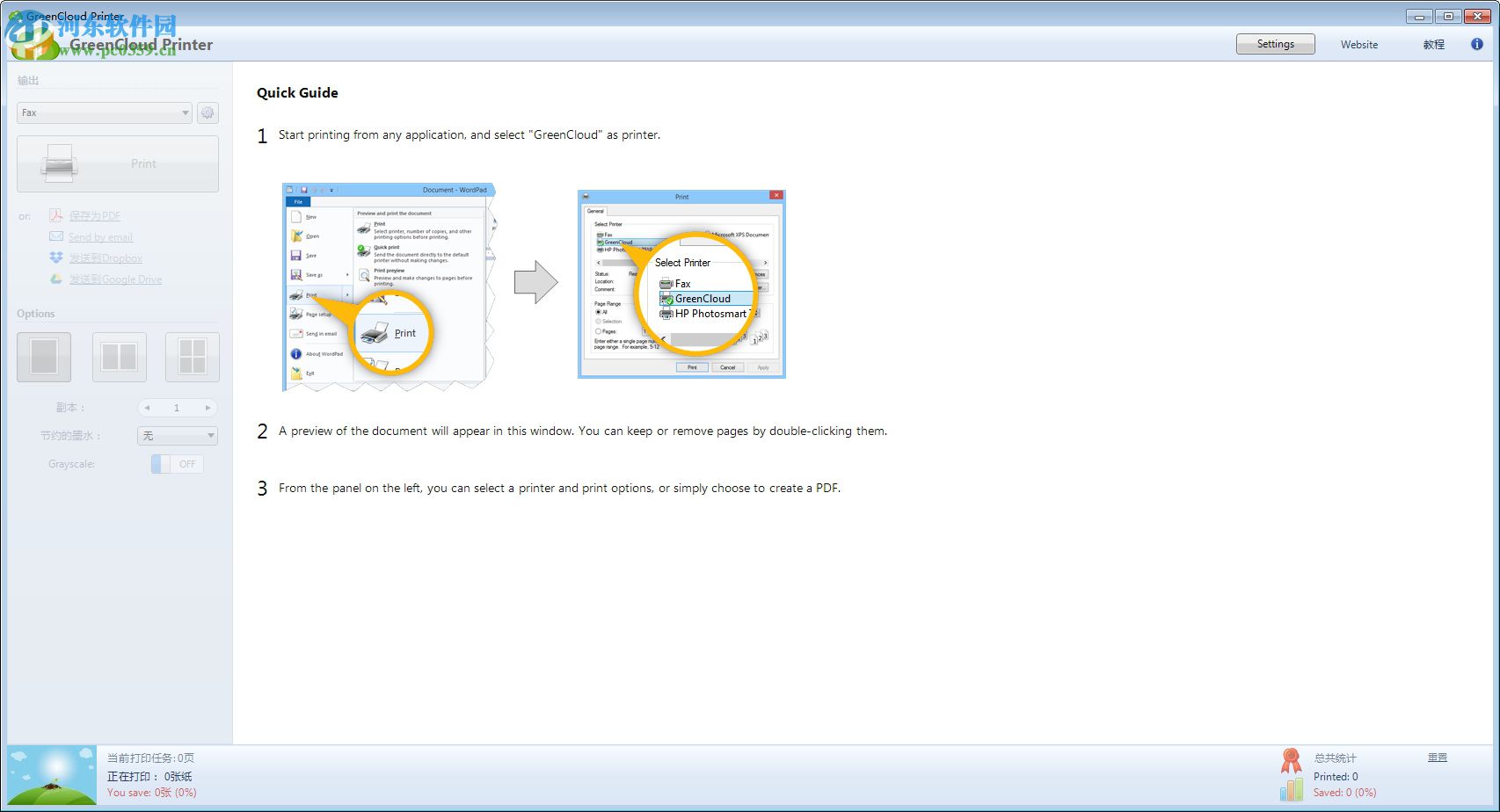
Task: Select four pages per sheet layout
Action: (x=193, y=357)
